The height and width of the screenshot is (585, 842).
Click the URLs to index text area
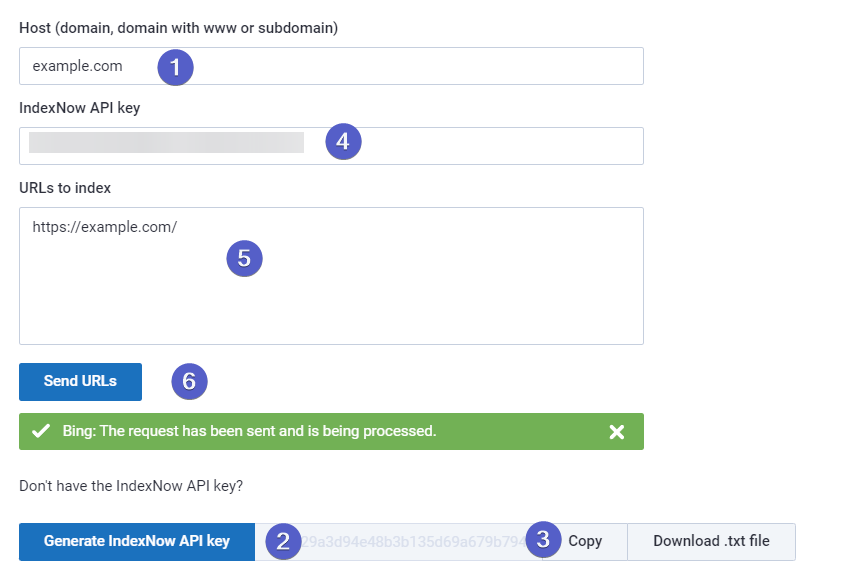pos(331,276)
